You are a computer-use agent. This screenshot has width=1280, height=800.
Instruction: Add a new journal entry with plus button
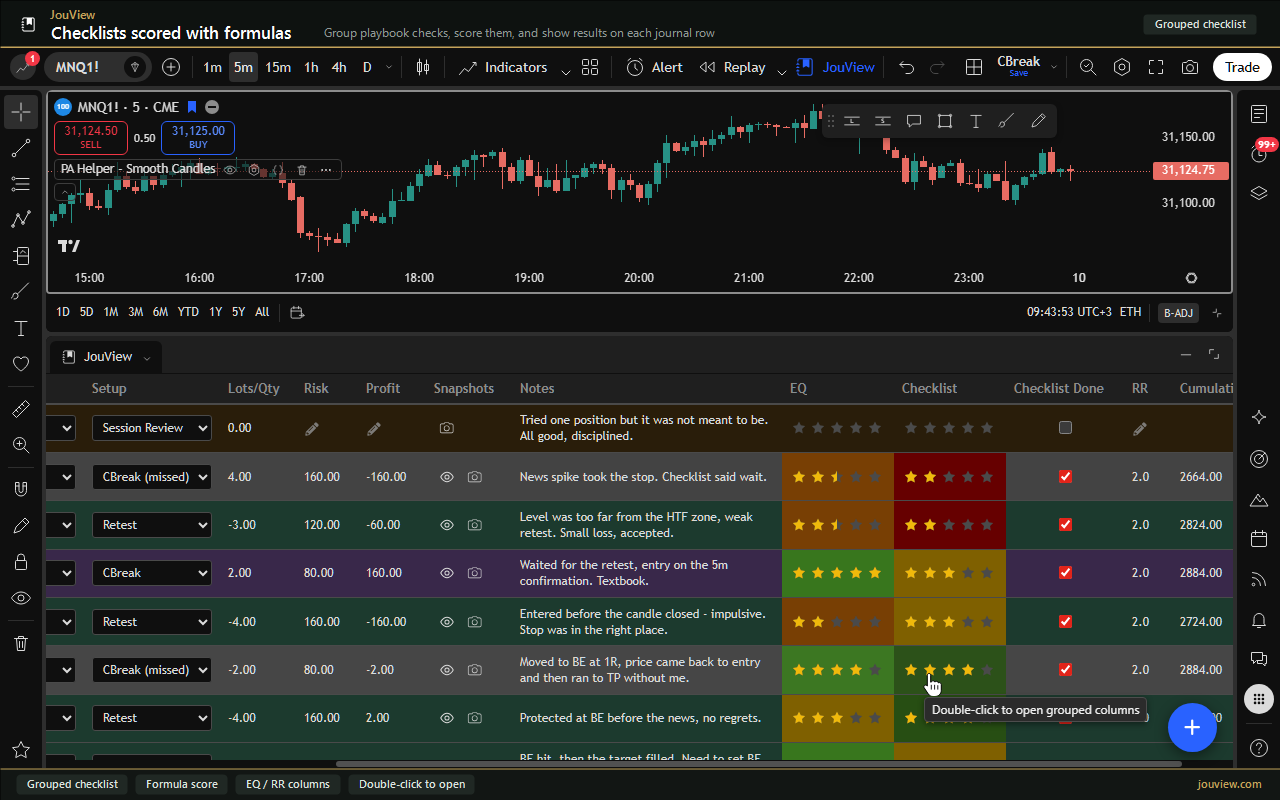[x=1192, y=727]
